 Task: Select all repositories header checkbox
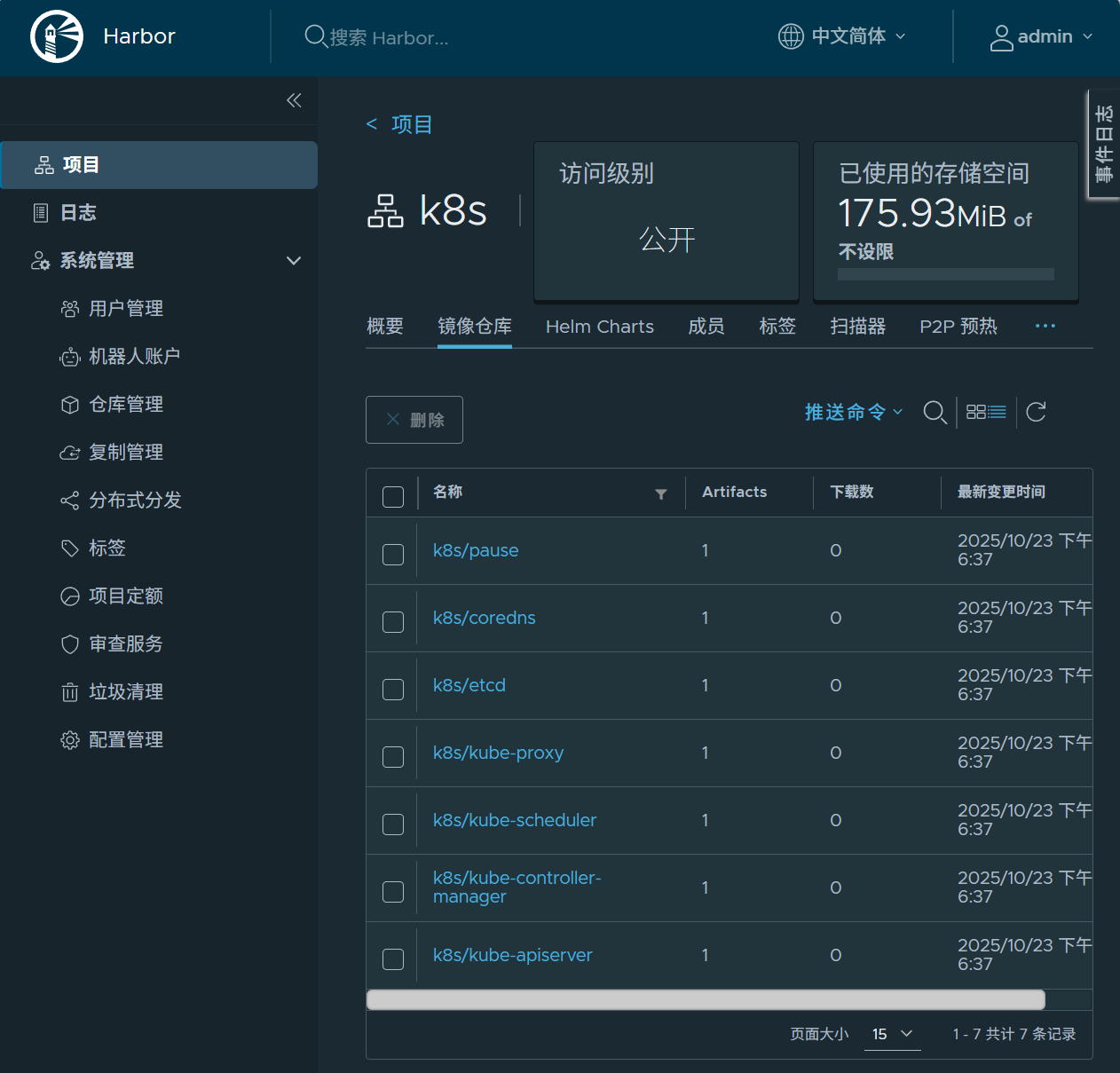click(x=393, y=496)
